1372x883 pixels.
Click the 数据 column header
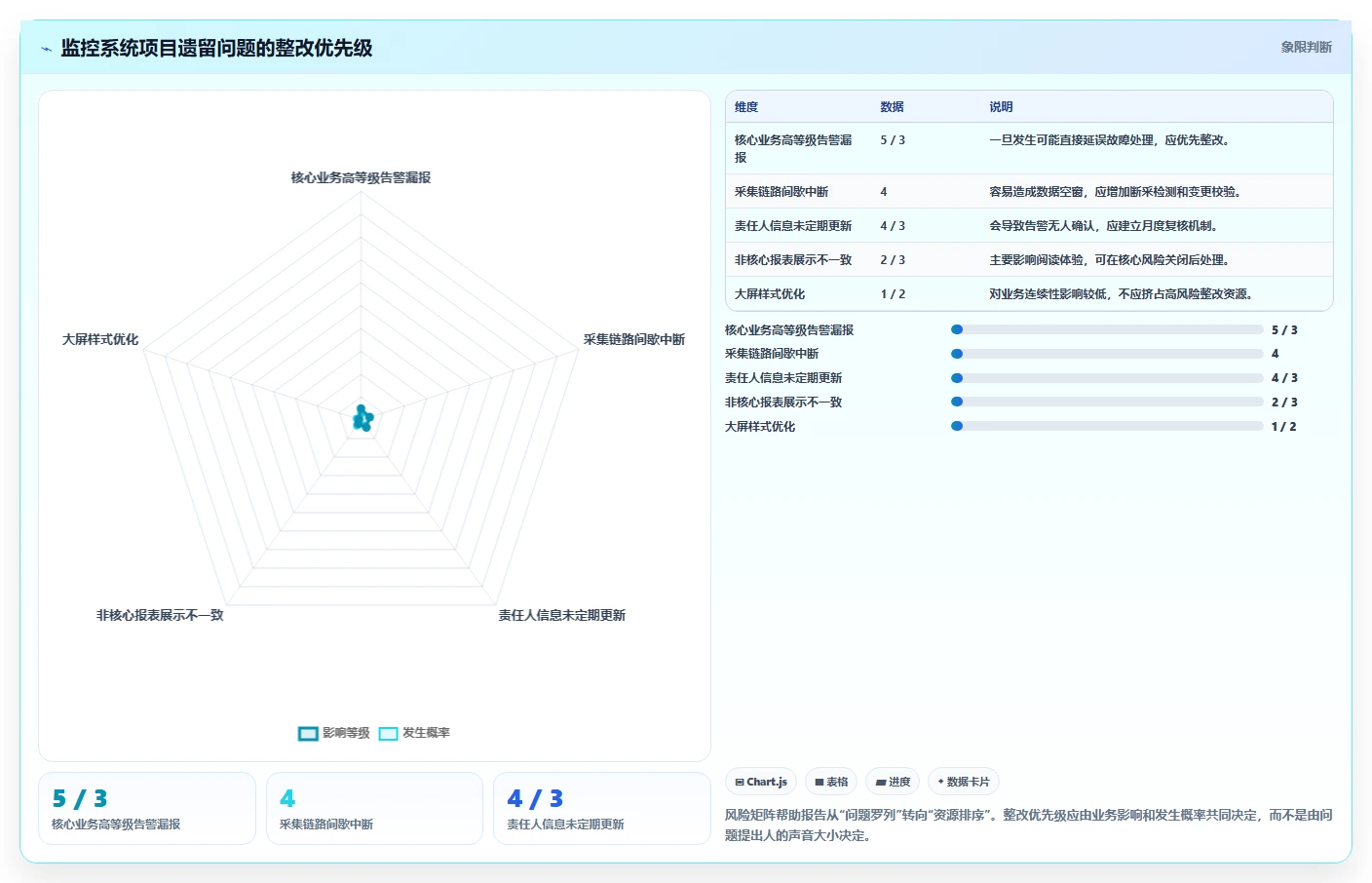tap(892, 107)
